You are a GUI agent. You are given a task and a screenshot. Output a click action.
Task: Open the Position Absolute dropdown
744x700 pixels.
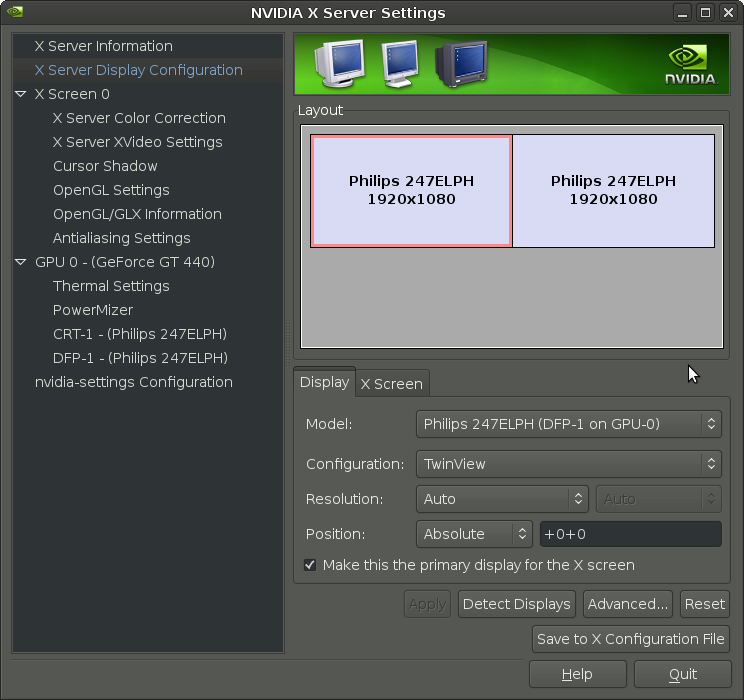474,534
